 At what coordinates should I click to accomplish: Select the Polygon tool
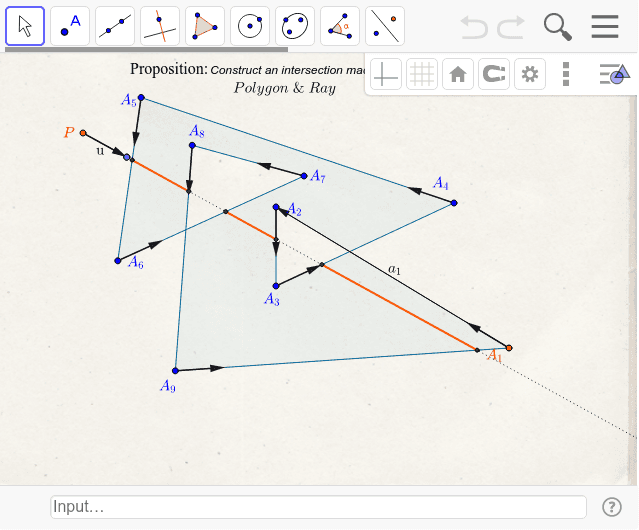click(205, 26)
